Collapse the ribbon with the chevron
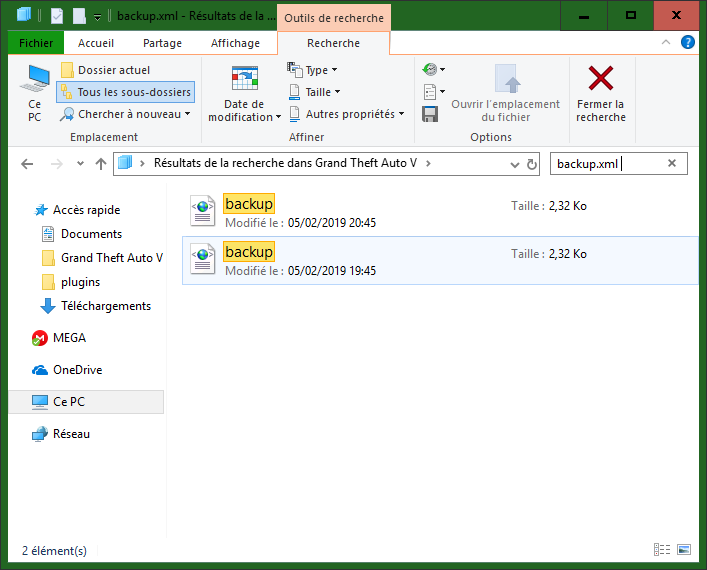 click(x=666, y=42)
